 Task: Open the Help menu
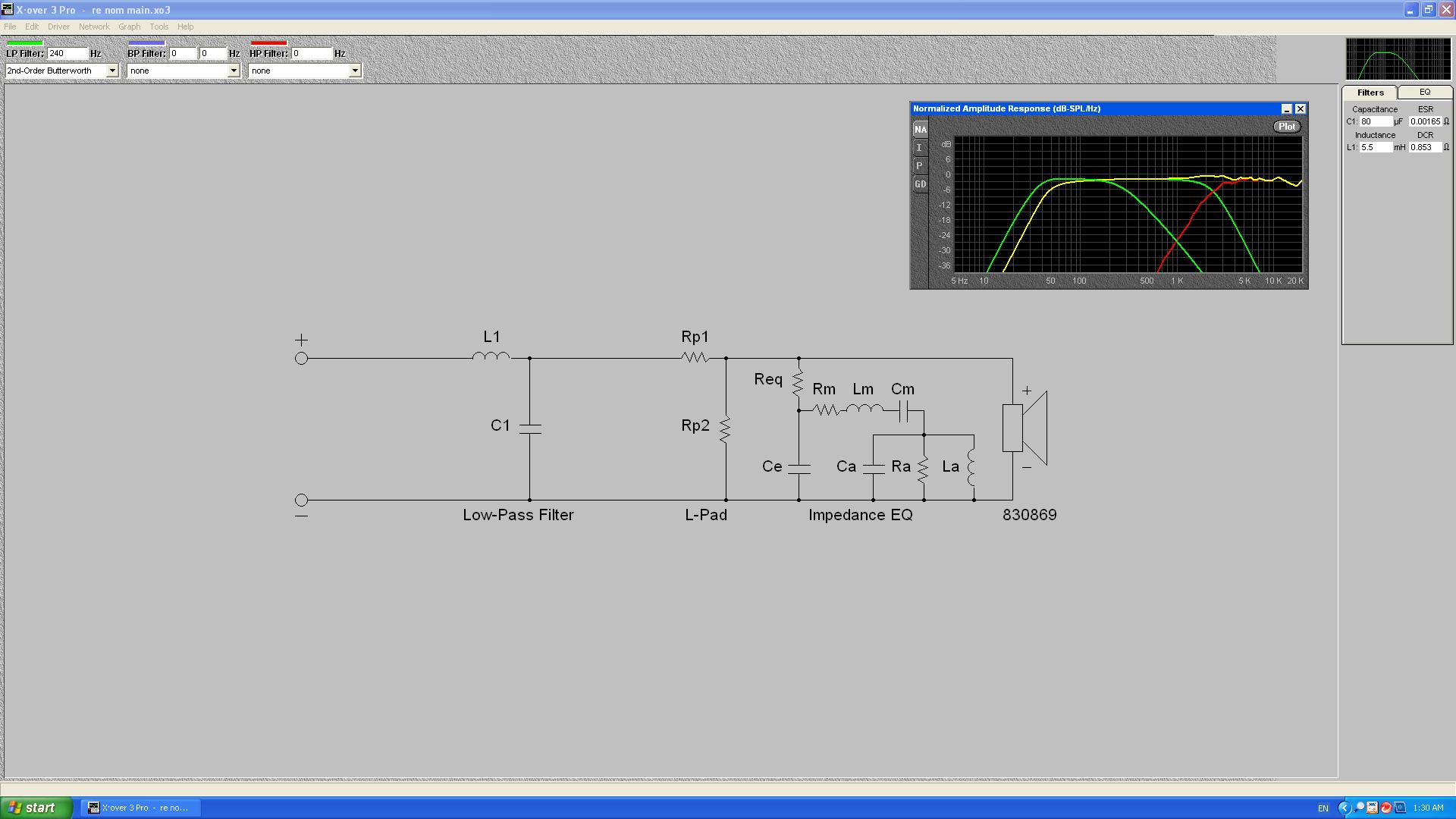[x=186, y=27]
